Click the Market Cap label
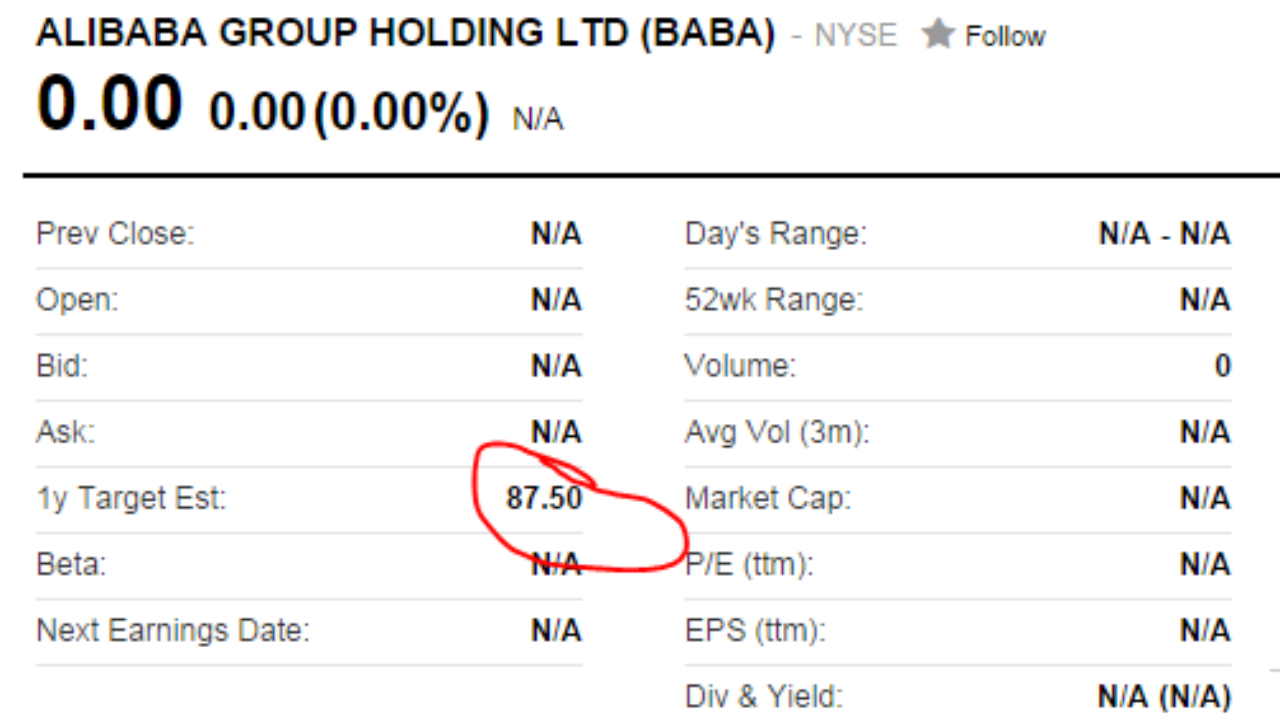Image resolution: width=1280 pixels, height=720 pixels. tap(768, 498)
